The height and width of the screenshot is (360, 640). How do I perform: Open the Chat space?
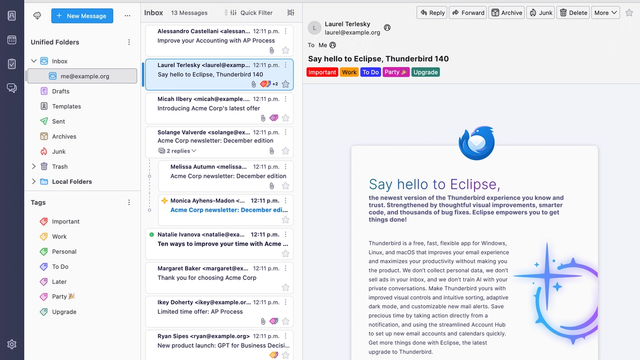click(x=12, y=88)
